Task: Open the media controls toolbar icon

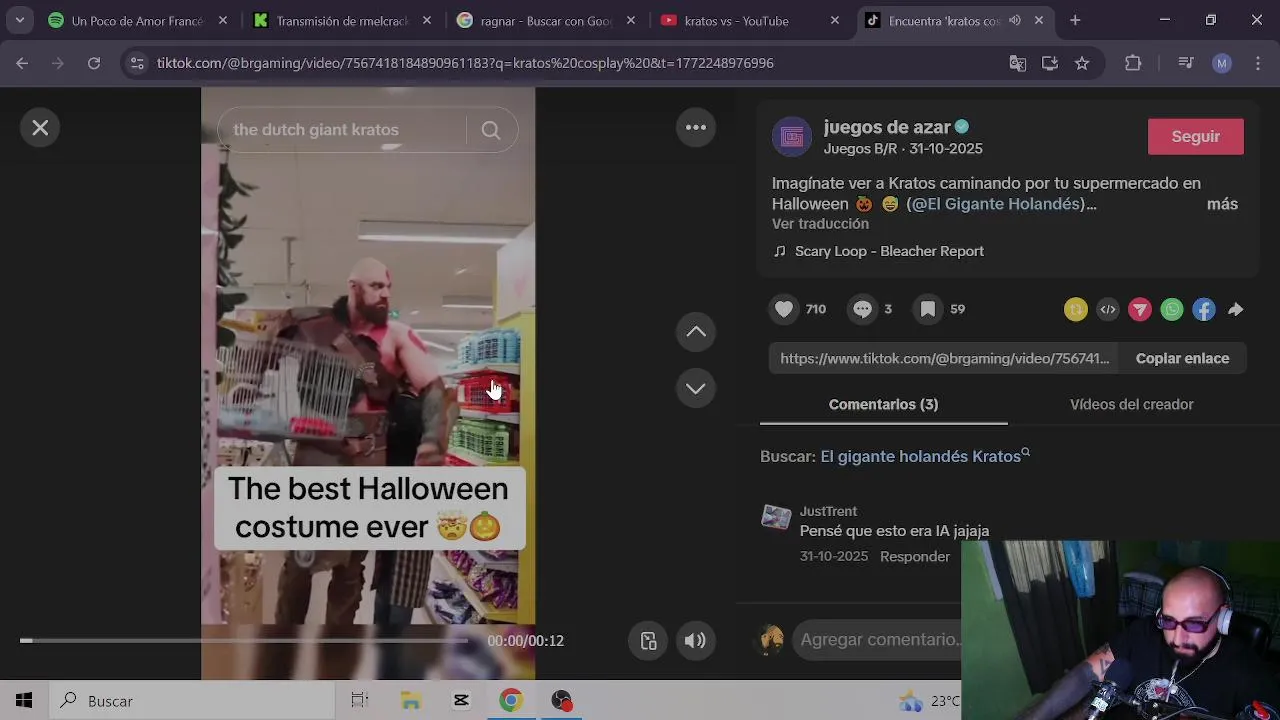Action: (x=1186, y=63)
